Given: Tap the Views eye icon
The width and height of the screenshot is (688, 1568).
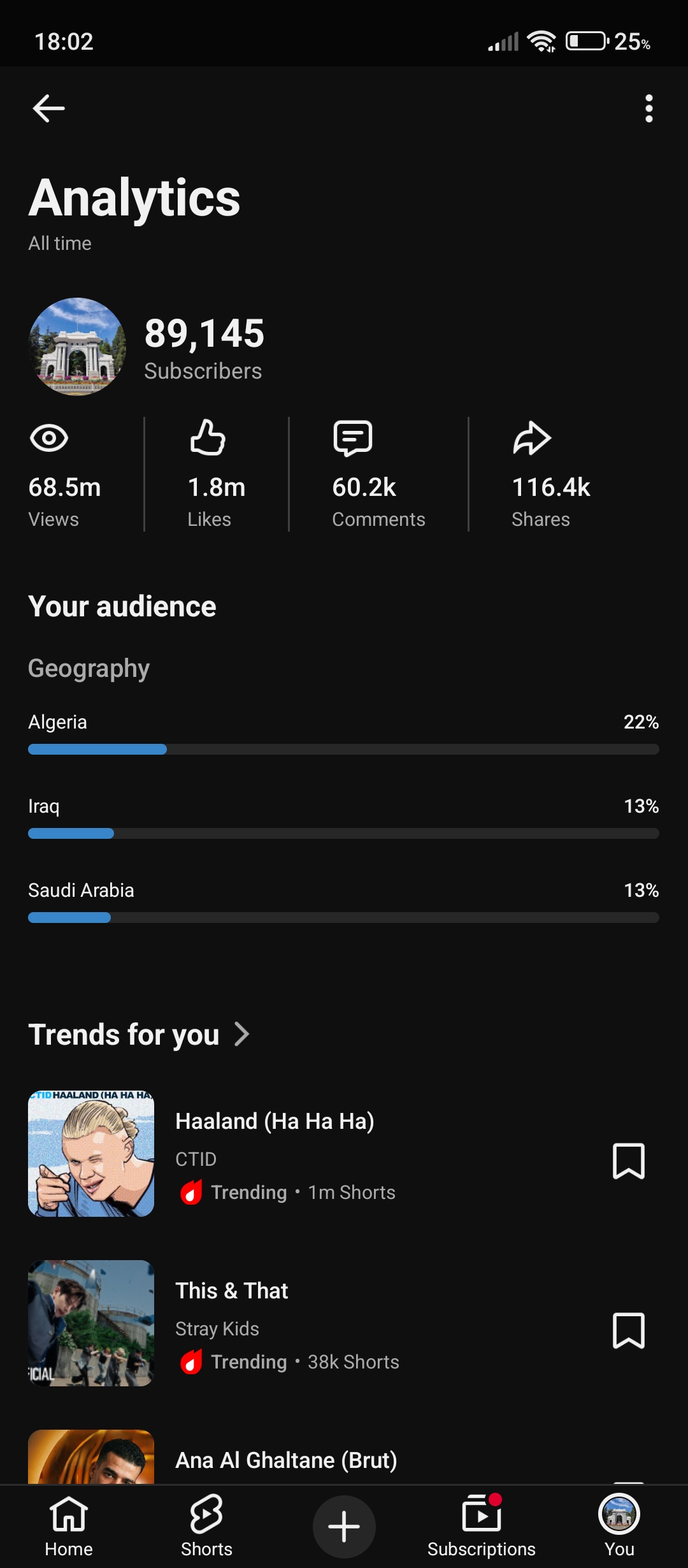Looking at the screenshot, I should (49, 438).
